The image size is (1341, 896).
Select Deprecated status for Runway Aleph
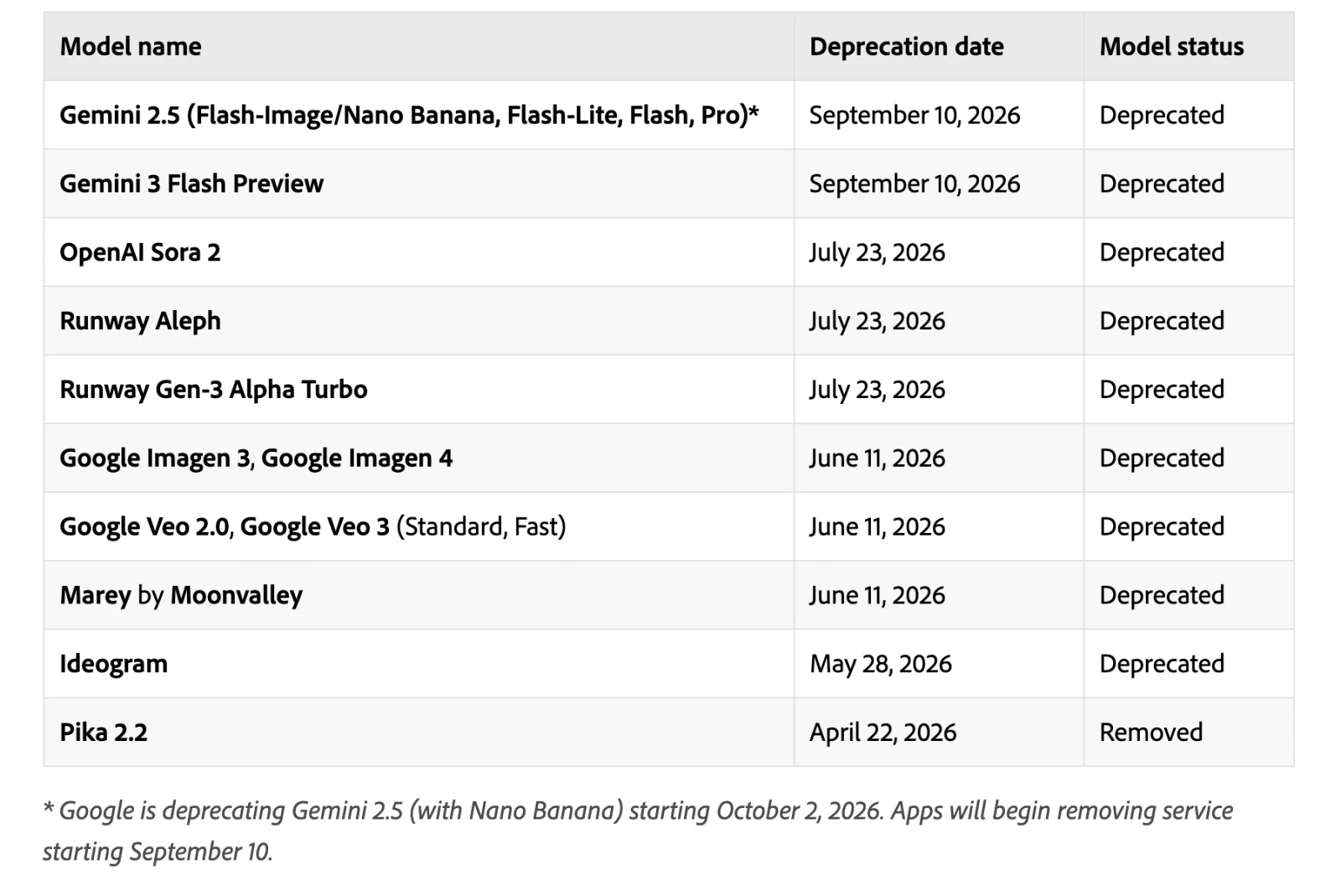[x=1162, y=321]
